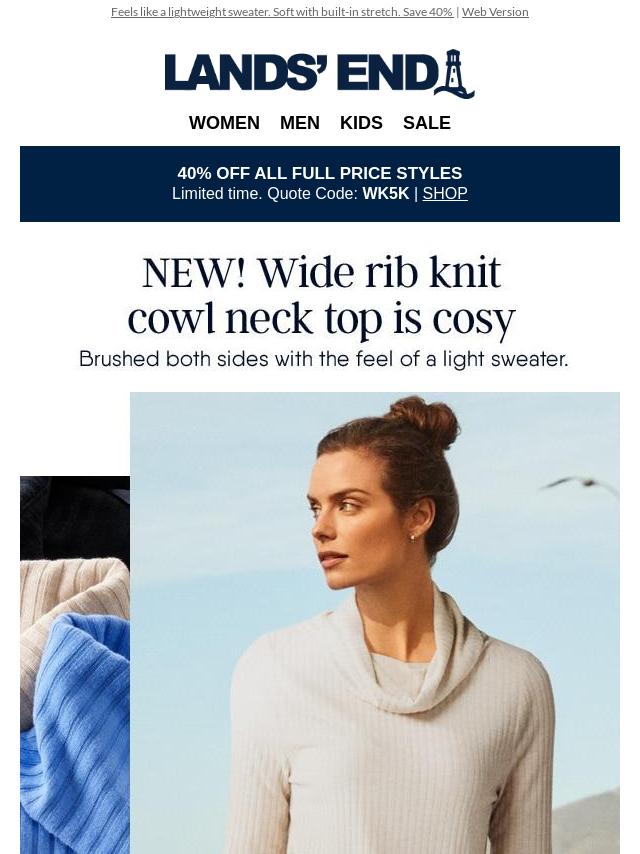Click the 'Limited time. Quote Code' text

tap(266, 193)
